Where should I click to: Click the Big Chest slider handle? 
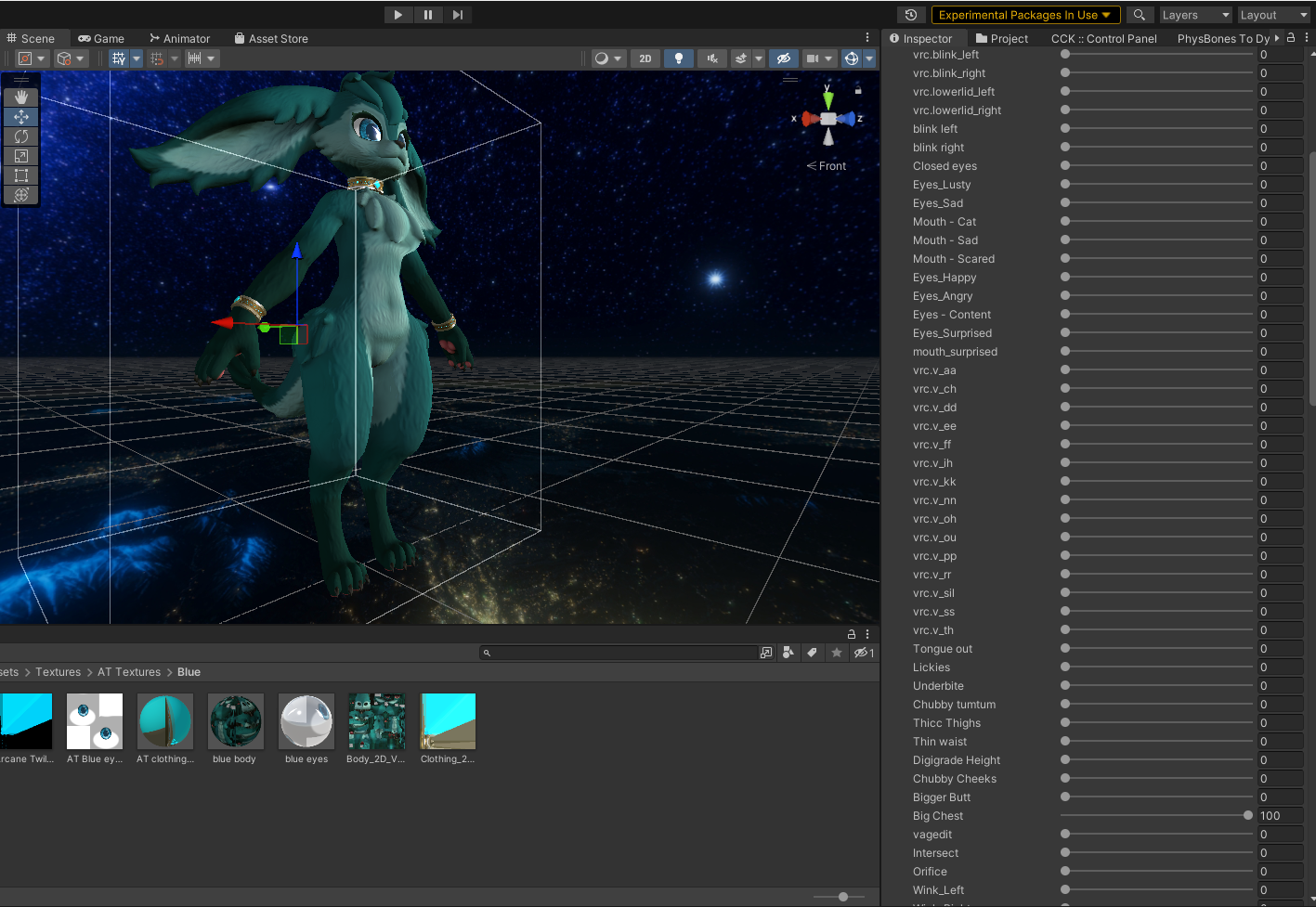click(1248, 815)
